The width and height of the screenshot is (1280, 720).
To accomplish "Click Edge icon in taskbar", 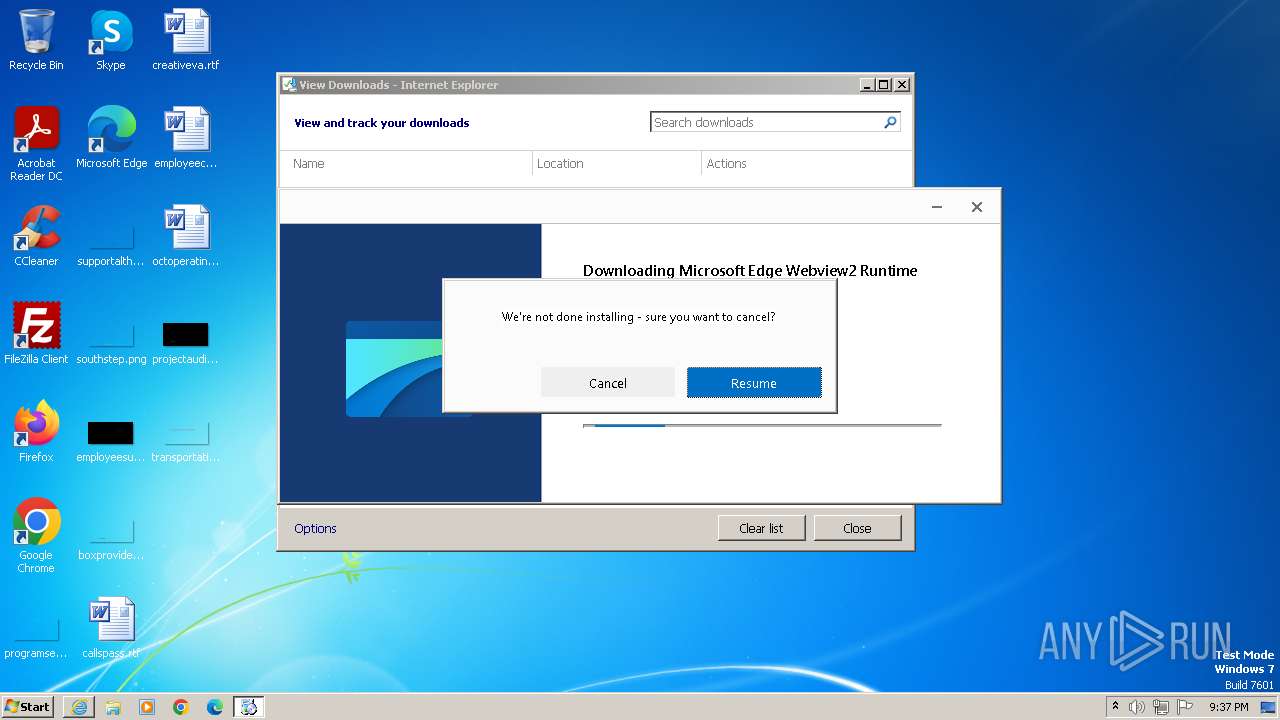I will point(215,707).
